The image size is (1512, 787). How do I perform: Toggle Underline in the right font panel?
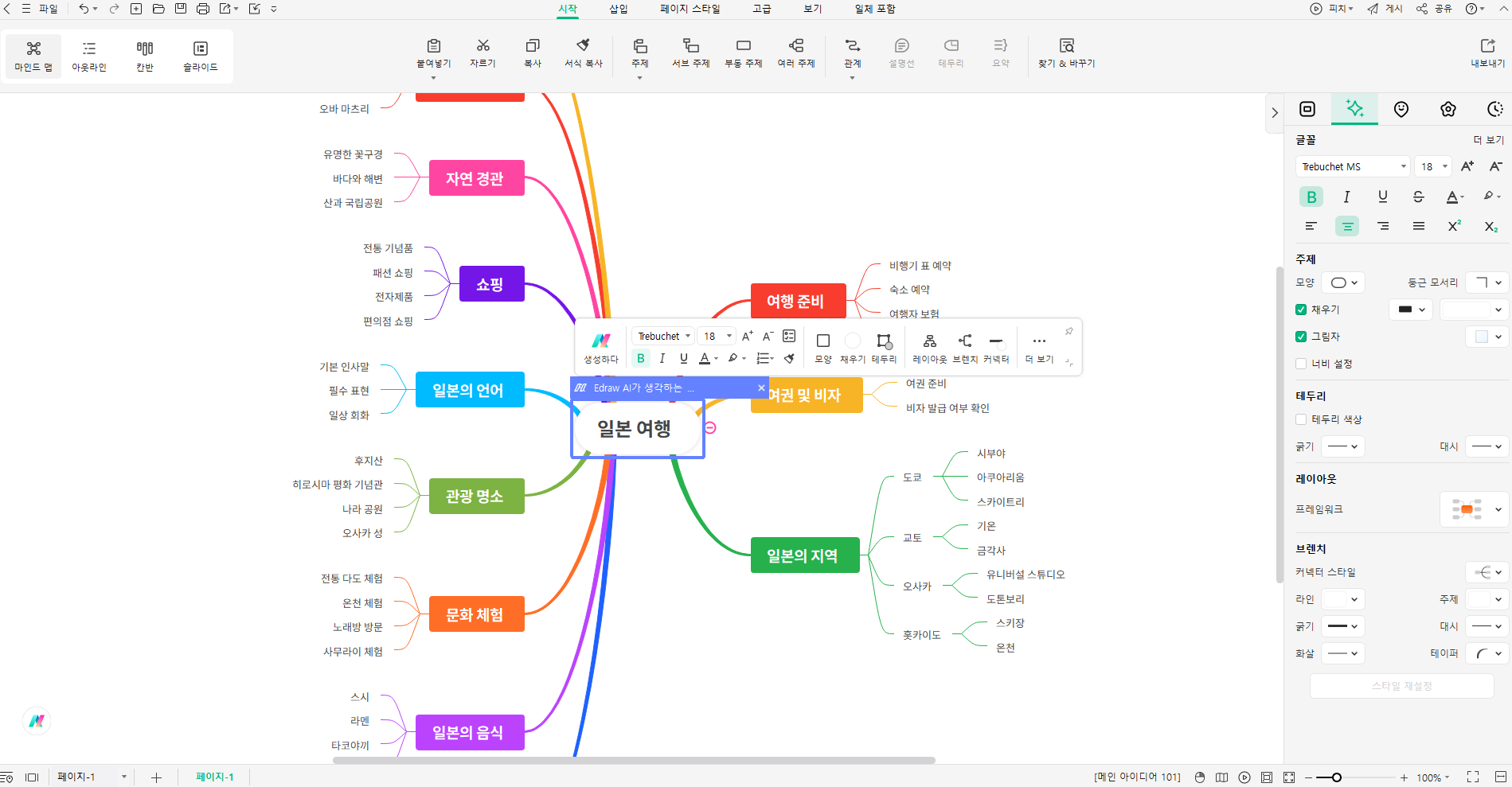(1382, 197)
